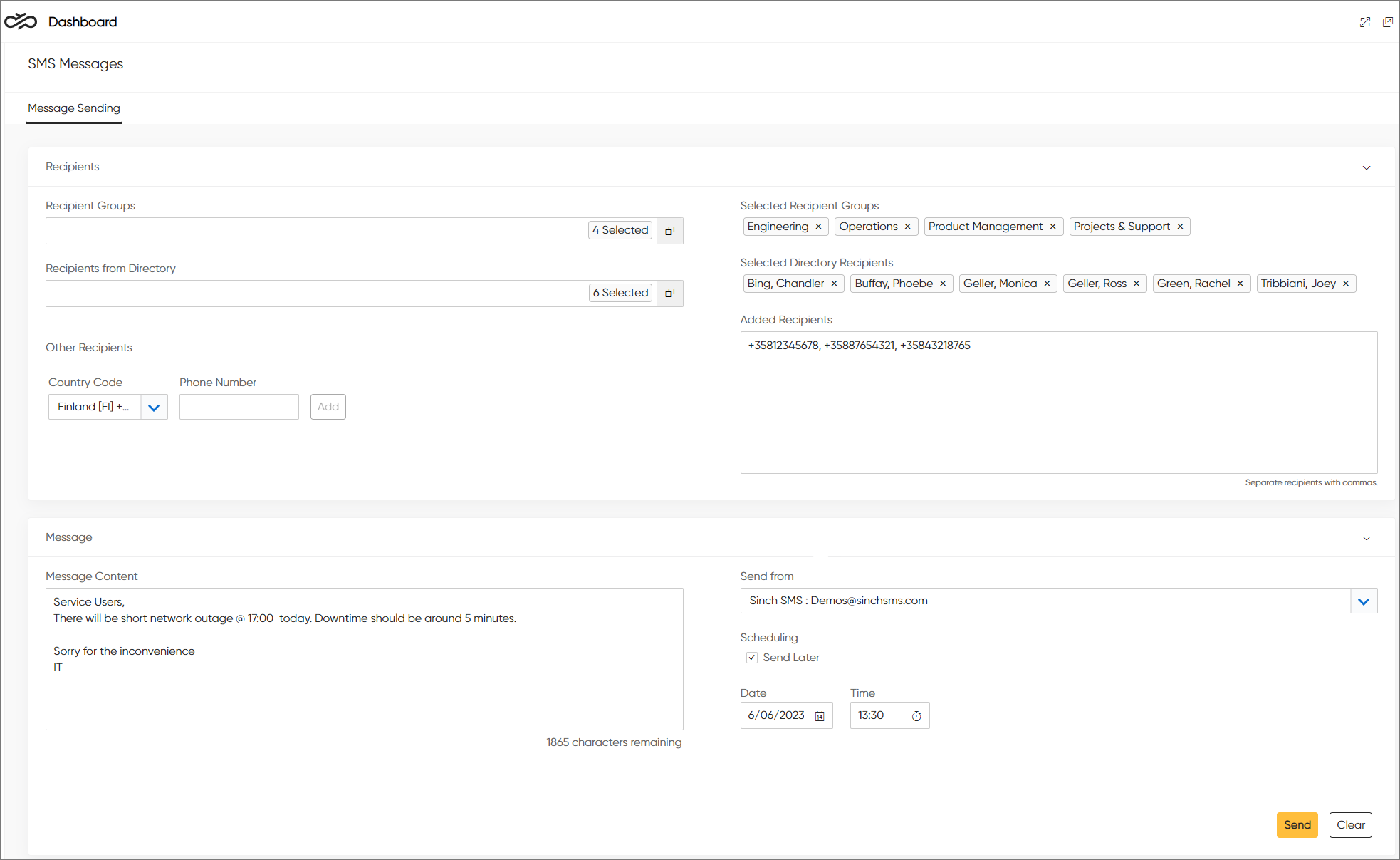The image size is (1400, 860).
Task: Click the expand fullscreen icon at top right
Action: click(1365, 22)
